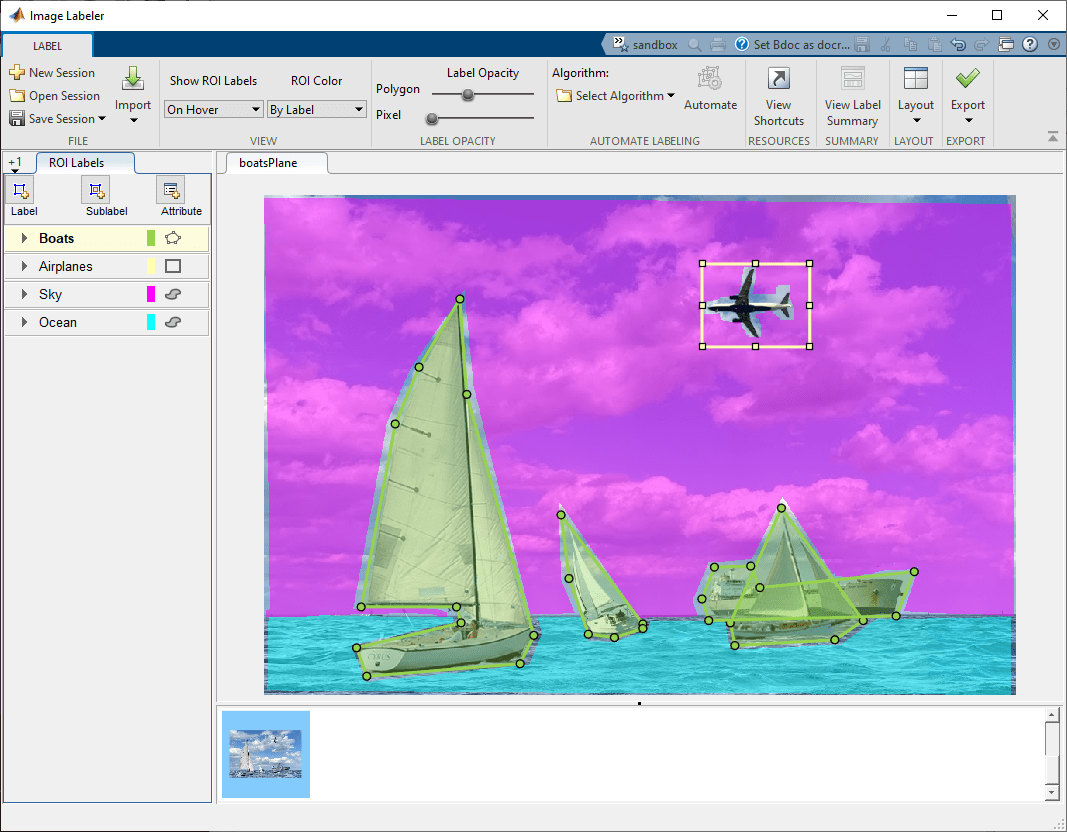Viewport: 1067px width, 832px height.
Task: Switch to the LABEL ribbon tab
Action: click(x=47, y=46)
